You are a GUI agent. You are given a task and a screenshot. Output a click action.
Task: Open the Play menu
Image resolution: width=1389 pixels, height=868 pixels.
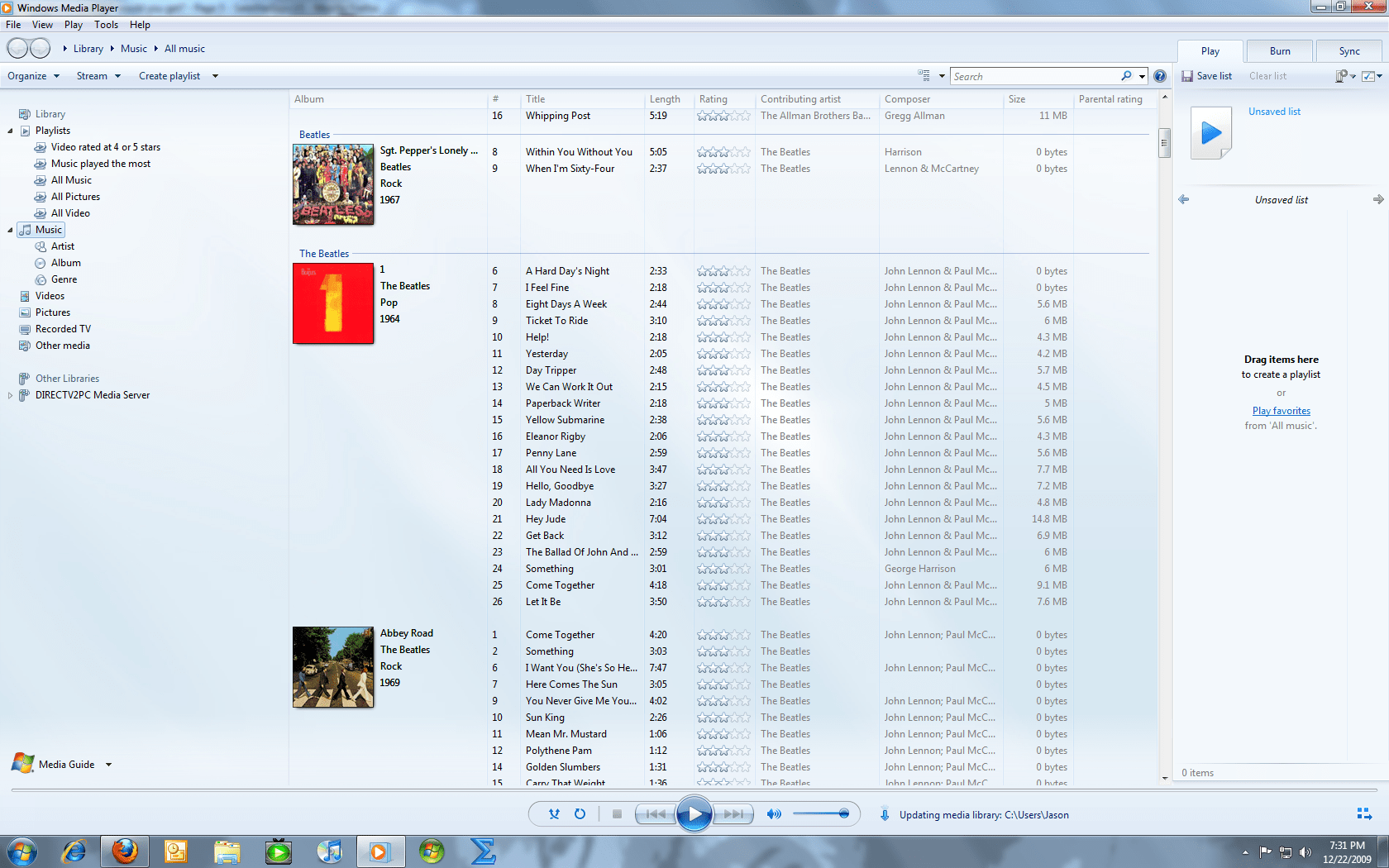click(74, 25)
